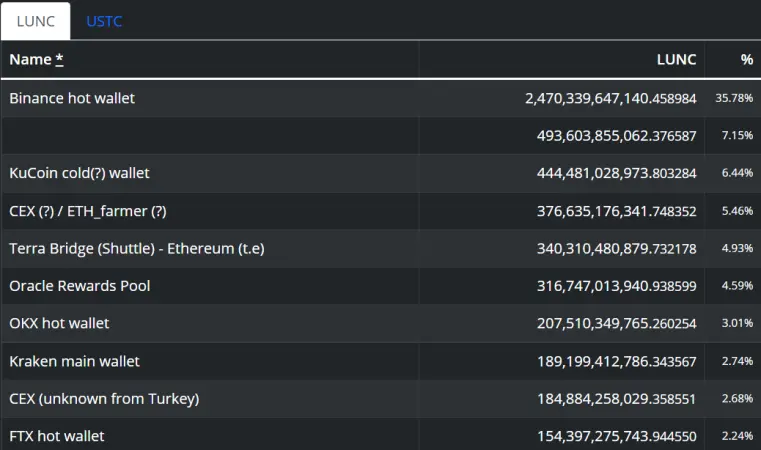Sort by the % column header
The width and height of the screenshot is (761, 450).
[746, 59]
